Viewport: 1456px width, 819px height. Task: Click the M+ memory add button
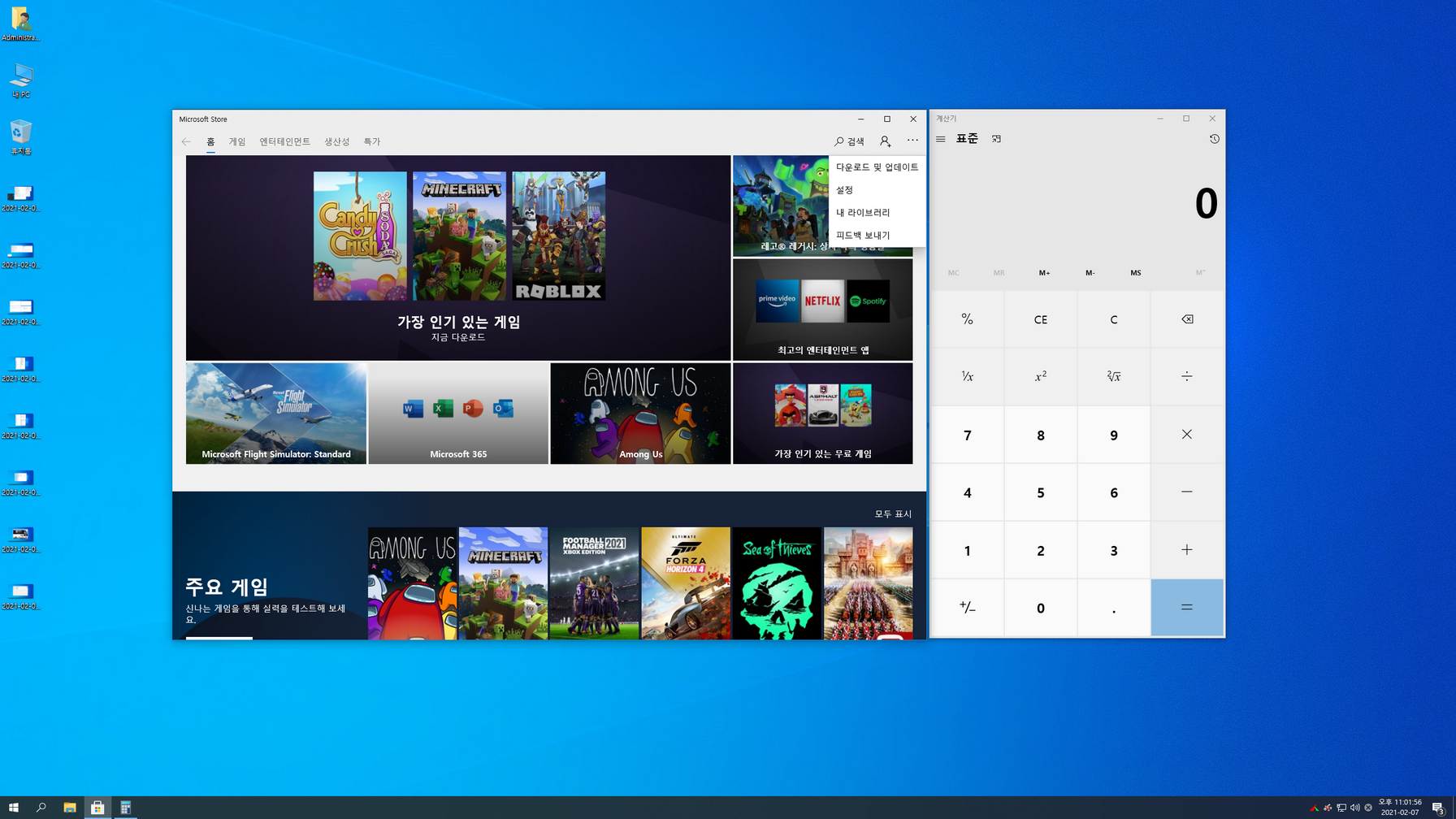coord(1044,273)
